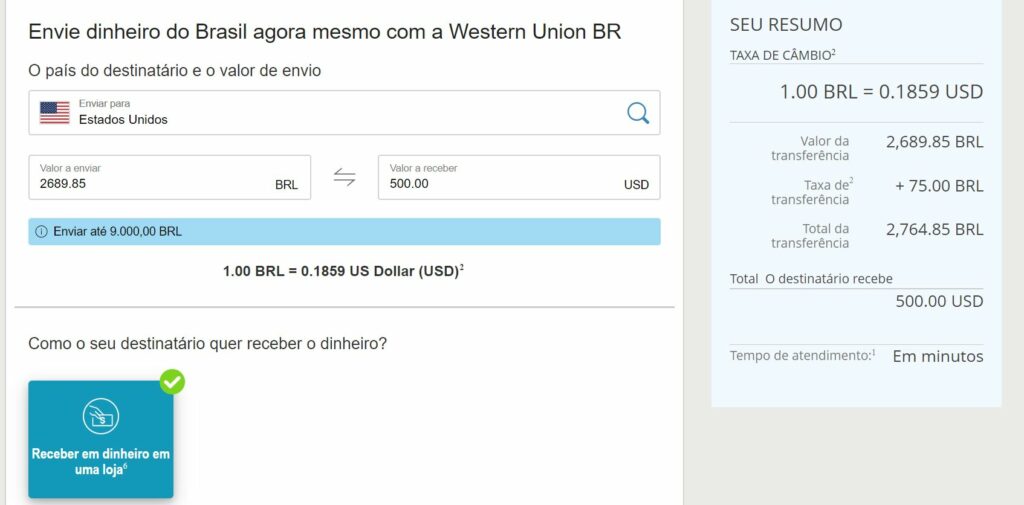Click the search magnifier icon in country field
1024x505 pixels.
pyautogui.click(x=638, y=112)
